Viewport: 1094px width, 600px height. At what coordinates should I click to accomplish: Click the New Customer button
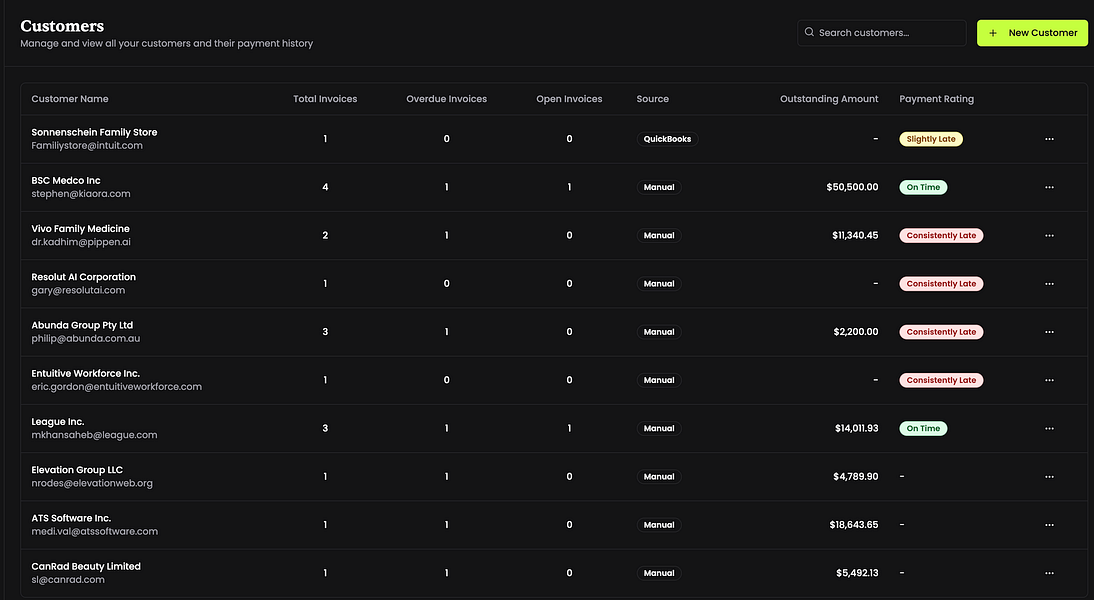coord(1032,33)
